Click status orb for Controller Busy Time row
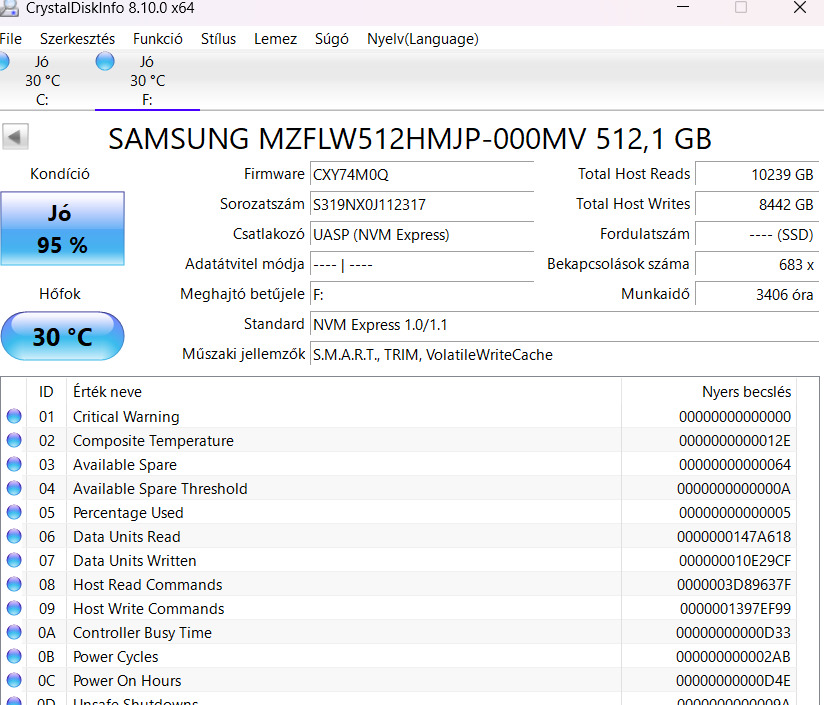824x705 pixels. coord(14,633)
